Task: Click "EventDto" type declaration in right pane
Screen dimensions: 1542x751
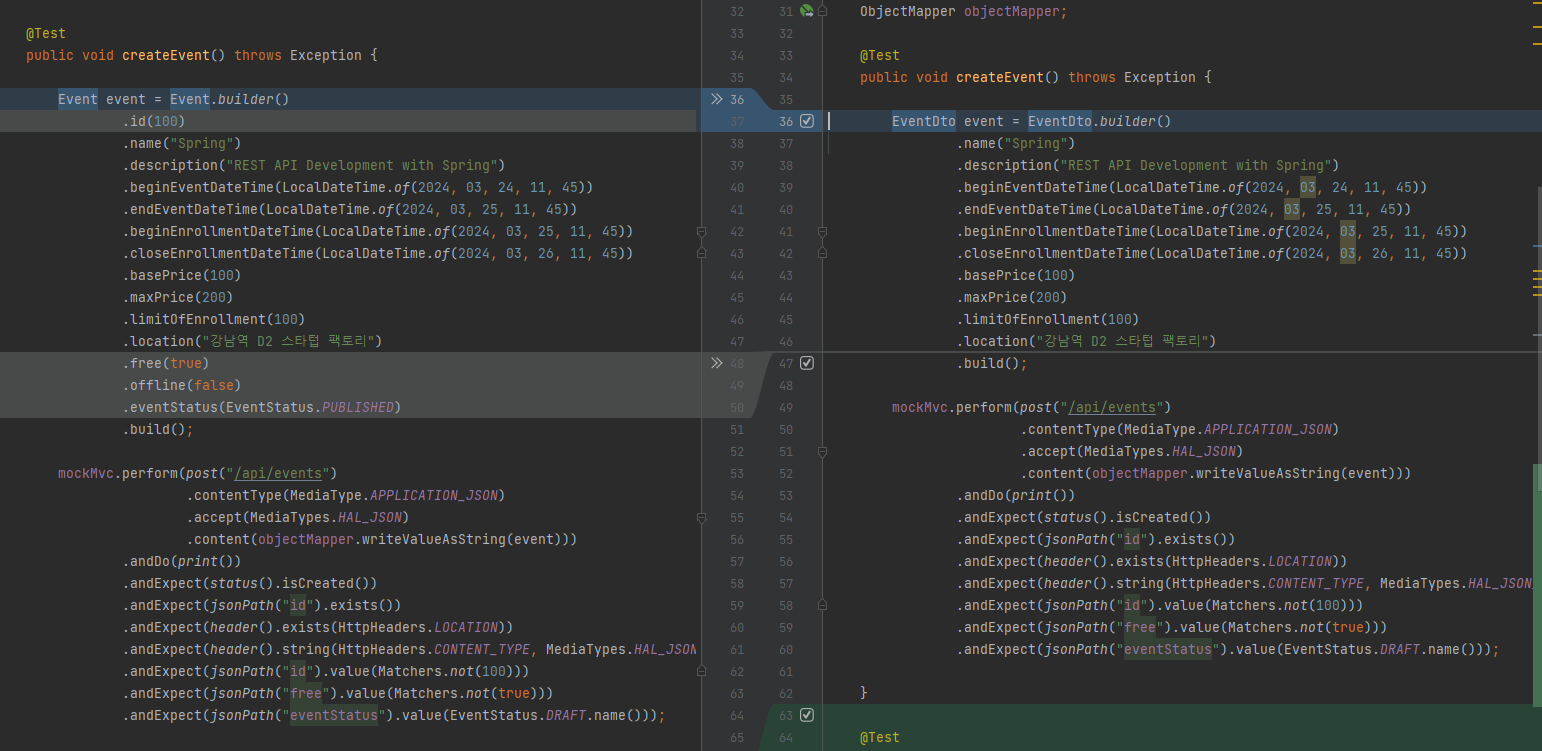Action: (x=924, y=121)
